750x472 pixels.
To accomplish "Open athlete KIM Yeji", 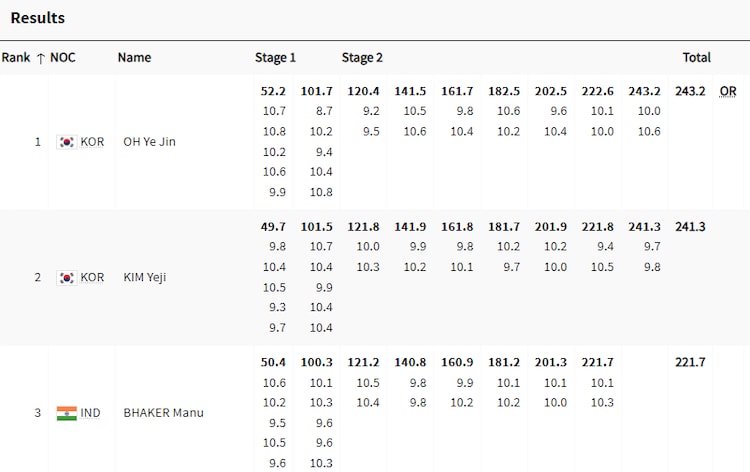I will click(145, 277).
